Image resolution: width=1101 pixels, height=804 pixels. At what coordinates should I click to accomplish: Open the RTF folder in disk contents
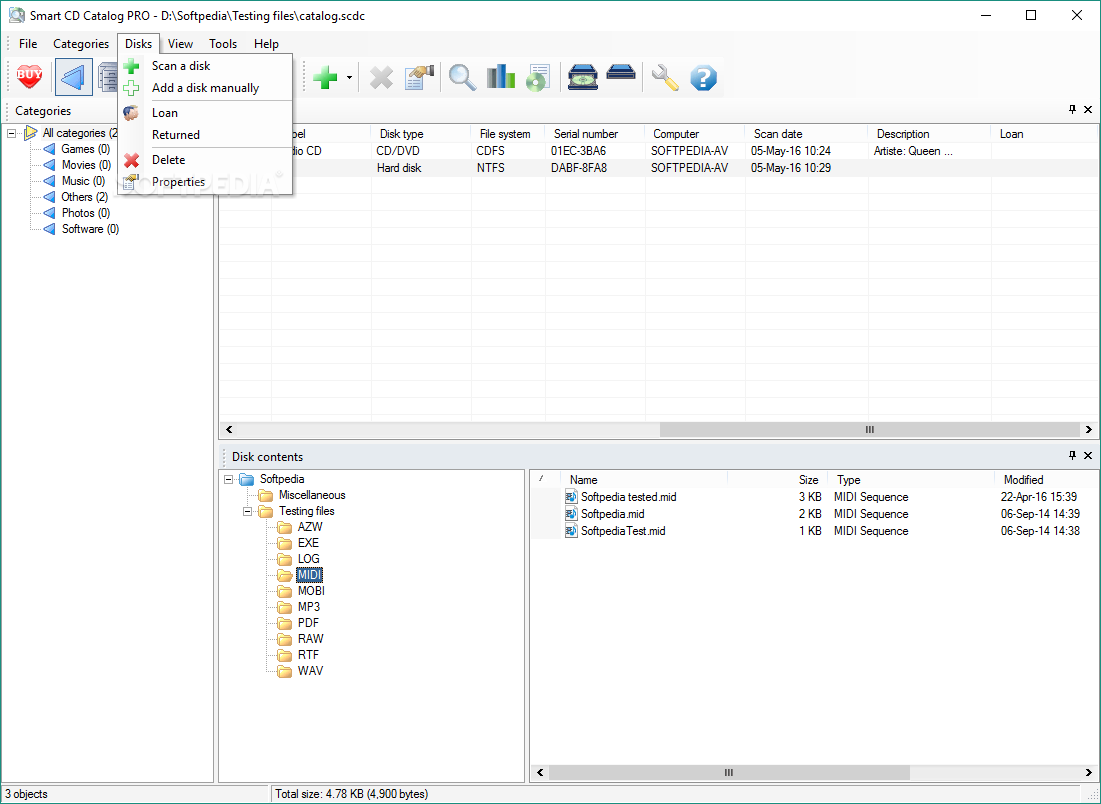(x=308, y=655)
